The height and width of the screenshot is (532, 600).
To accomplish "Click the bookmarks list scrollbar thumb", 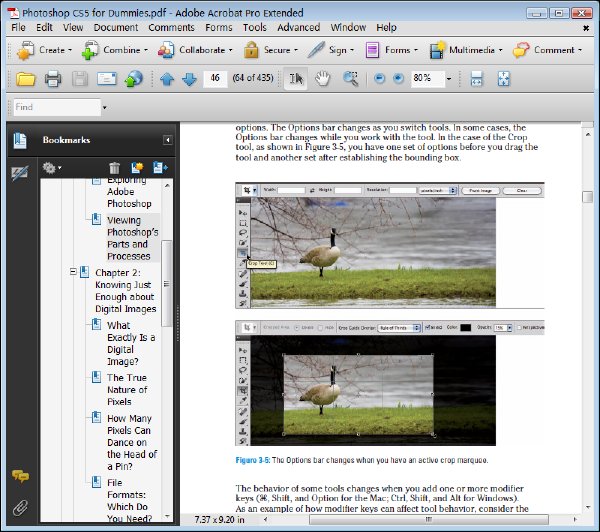I will tap(166, 283).
